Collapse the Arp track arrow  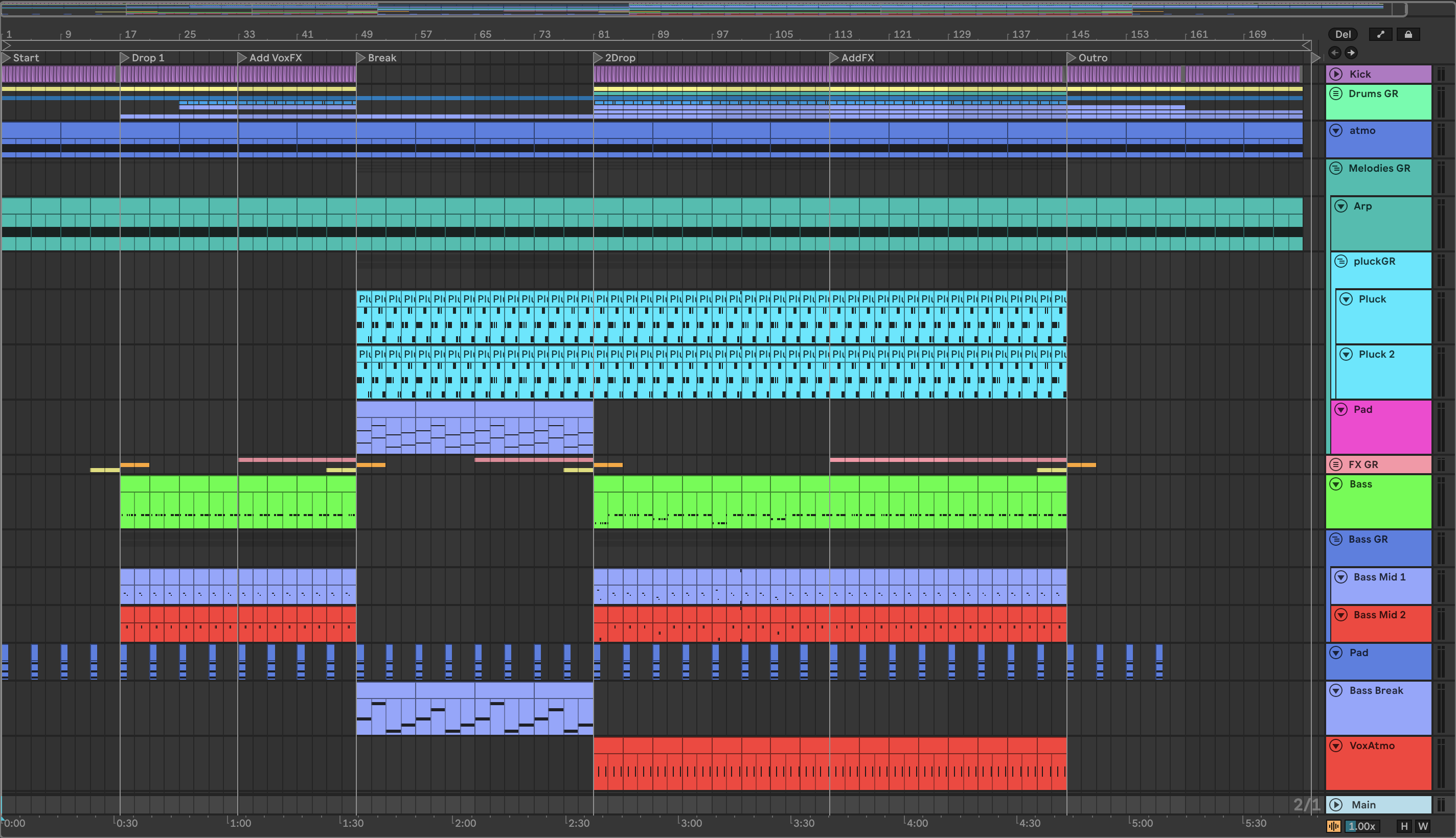(1341, 206)
